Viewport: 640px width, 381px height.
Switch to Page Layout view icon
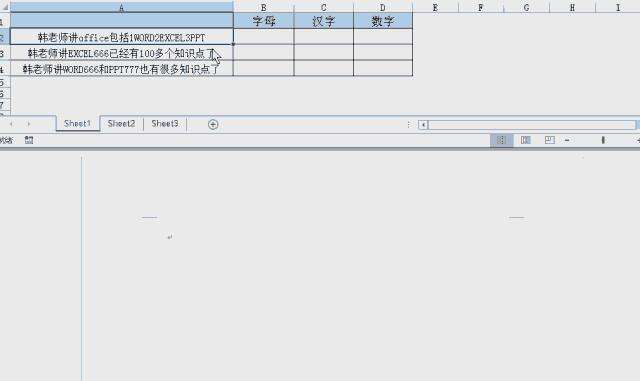click(526, 140)
